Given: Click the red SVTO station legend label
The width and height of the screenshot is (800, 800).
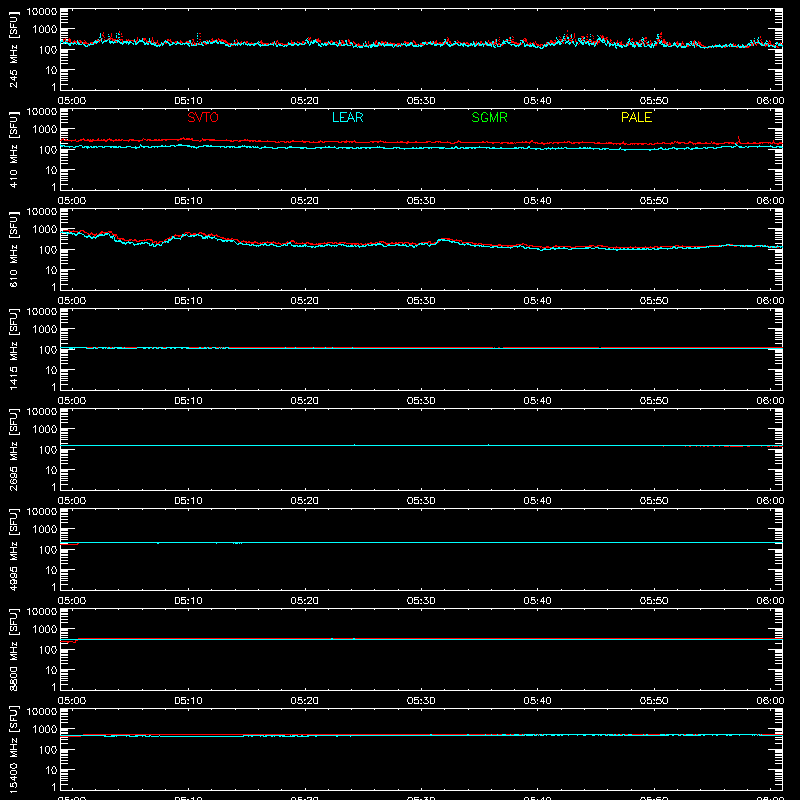Looking at the screenshot, I should (203, 117).
